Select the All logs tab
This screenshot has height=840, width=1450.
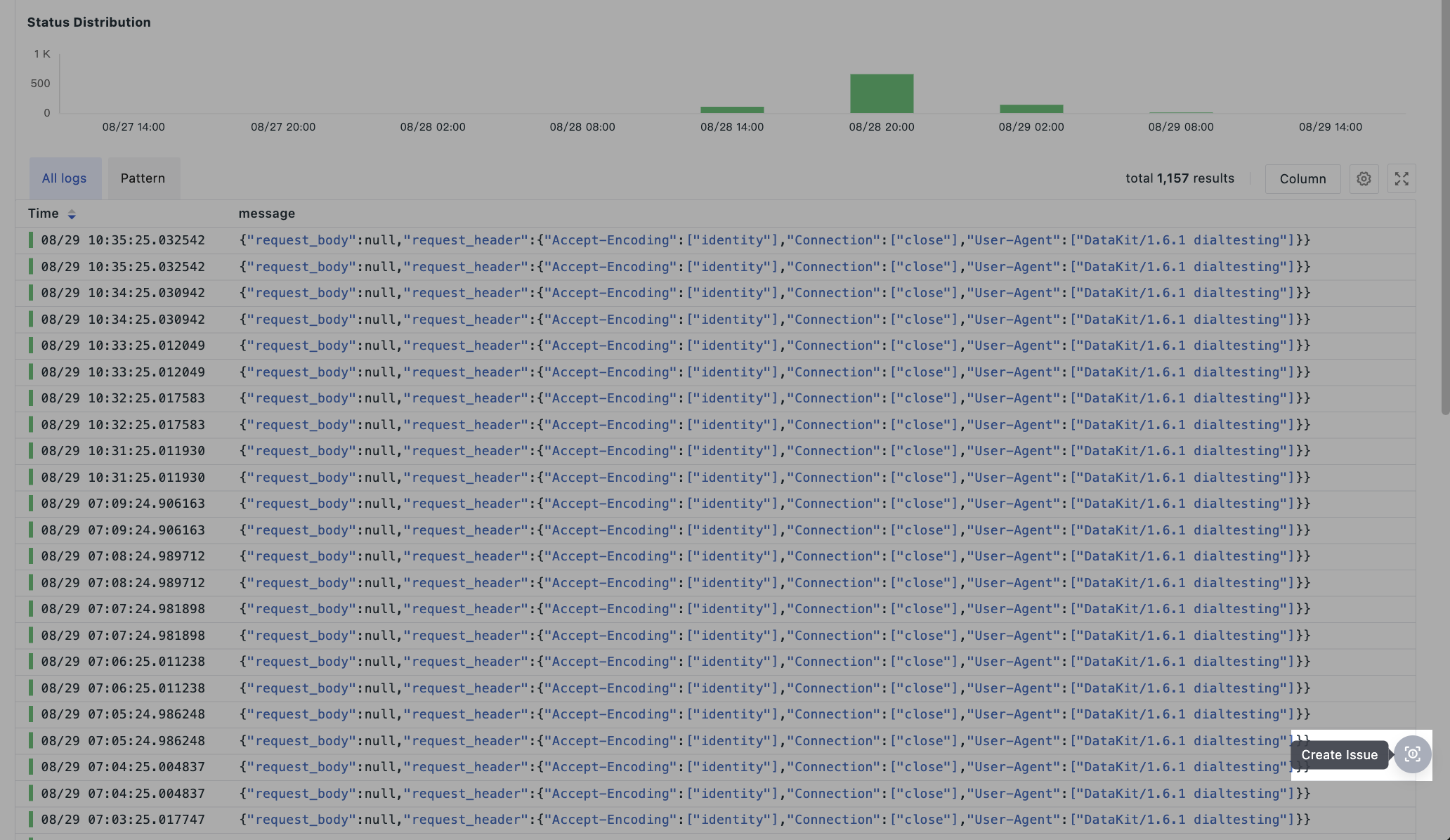coord(64,178)
